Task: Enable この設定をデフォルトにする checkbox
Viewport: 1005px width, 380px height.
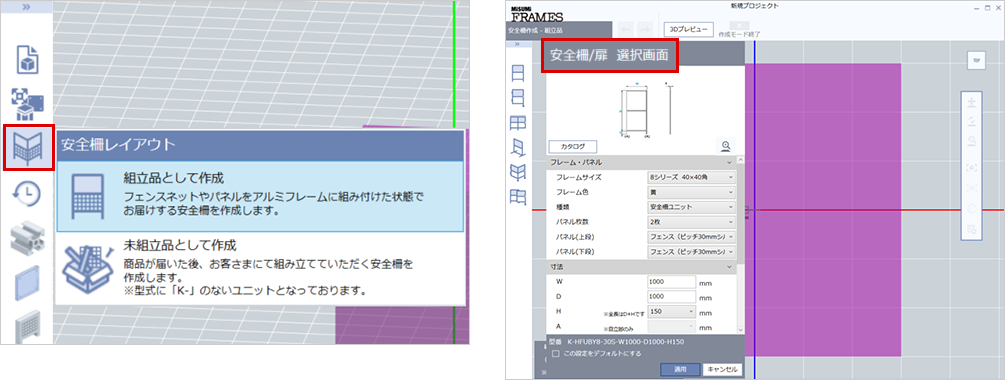Action: pyautogui.click(x=556, y=353)
